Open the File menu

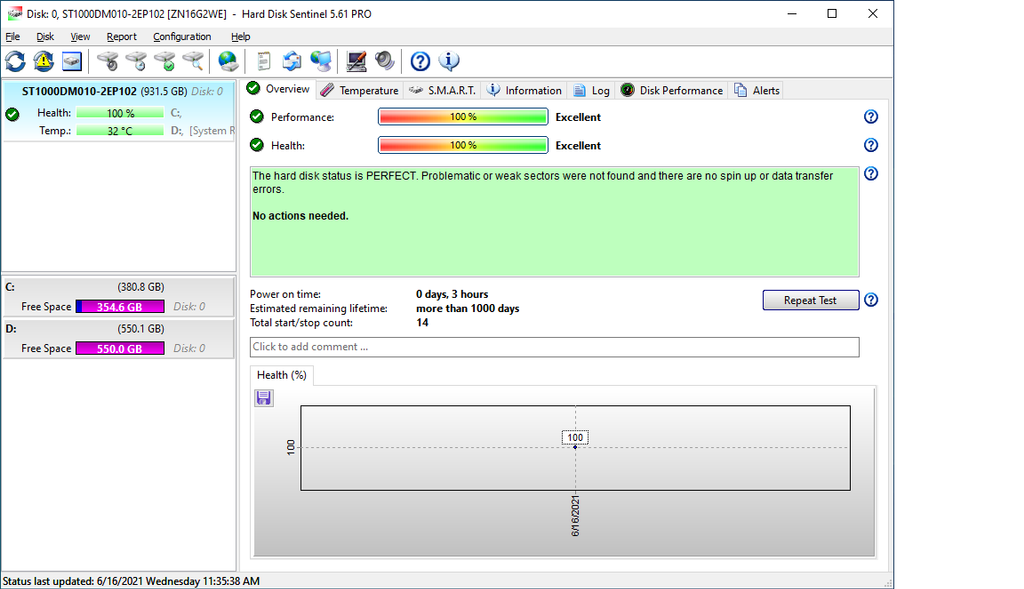[x=12, y=37]
